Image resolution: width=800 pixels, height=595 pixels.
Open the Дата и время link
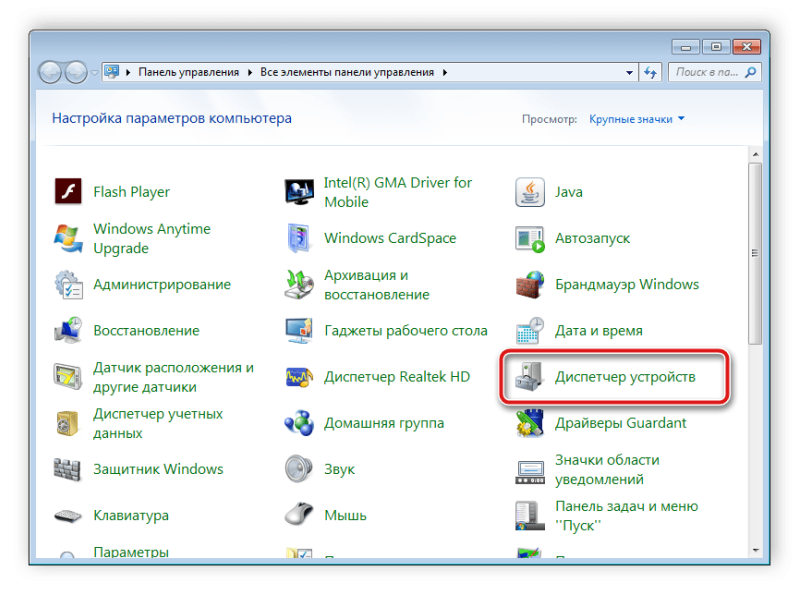pyautogui.click(x=598, y=331)
